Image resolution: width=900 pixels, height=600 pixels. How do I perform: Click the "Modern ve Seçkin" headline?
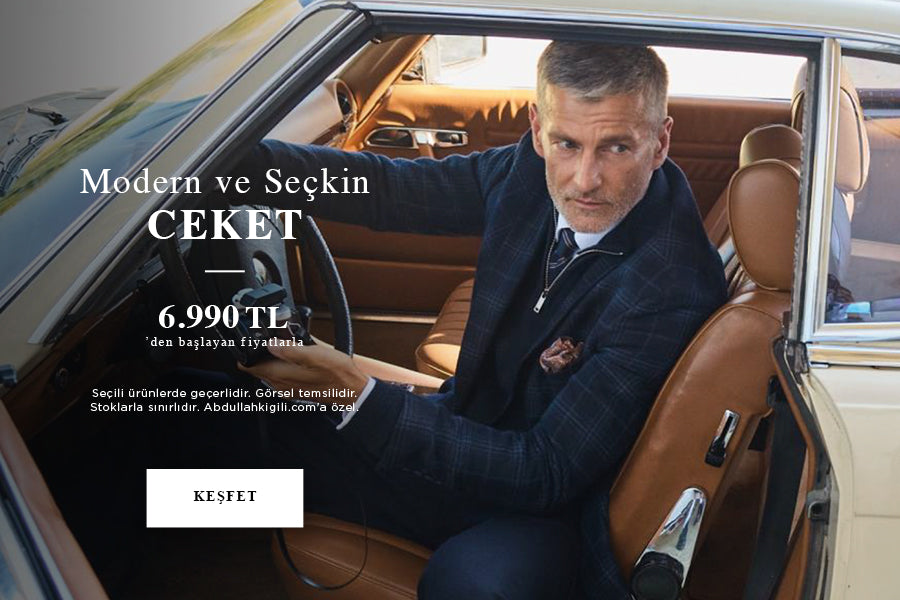tap(224, 181)
